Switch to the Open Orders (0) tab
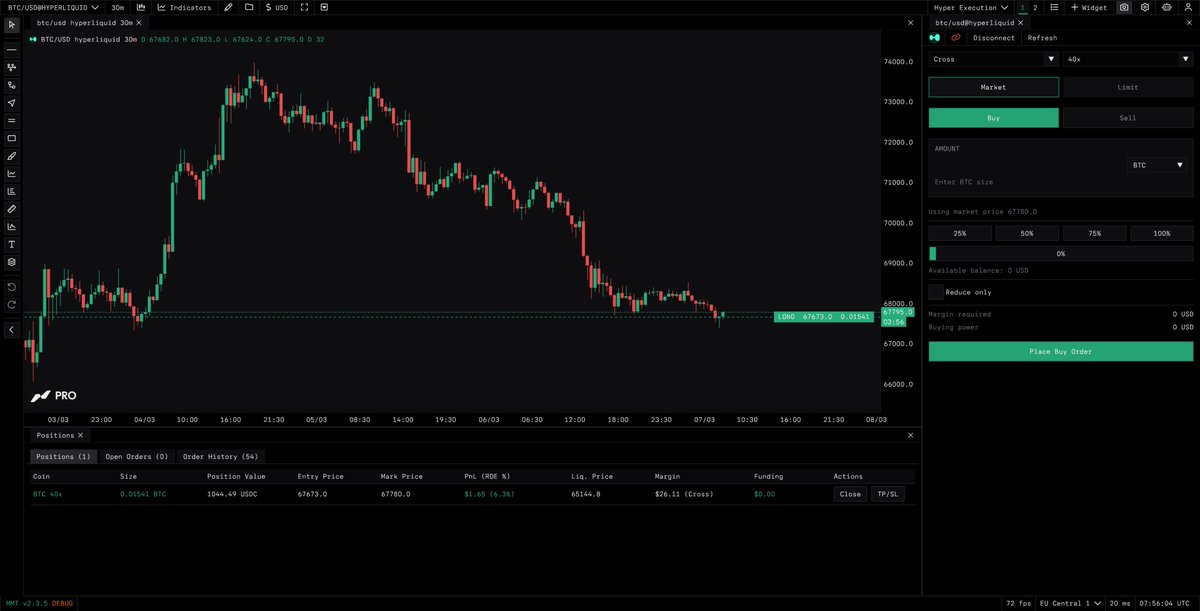Screen dimensions: 1200x611 click(x=136, y=457)
